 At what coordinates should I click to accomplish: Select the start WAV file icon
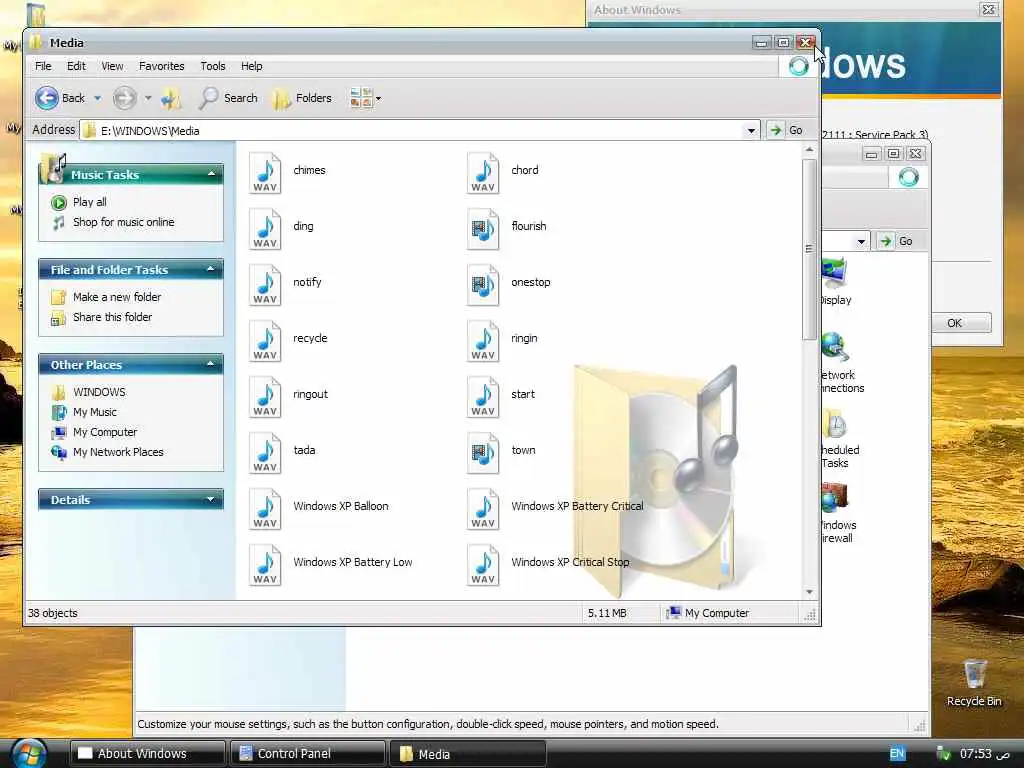click(483, 398)
